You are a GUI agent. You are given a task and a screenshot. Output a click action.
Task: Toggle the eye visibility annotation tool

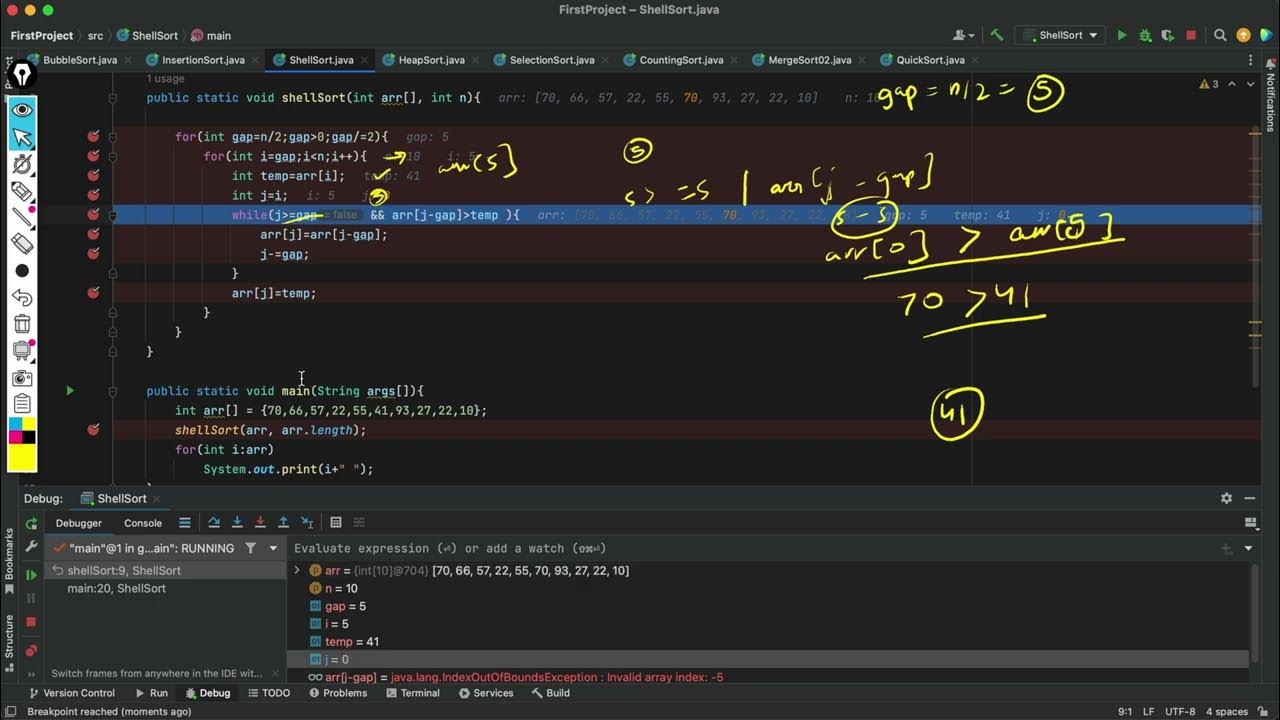22,110
